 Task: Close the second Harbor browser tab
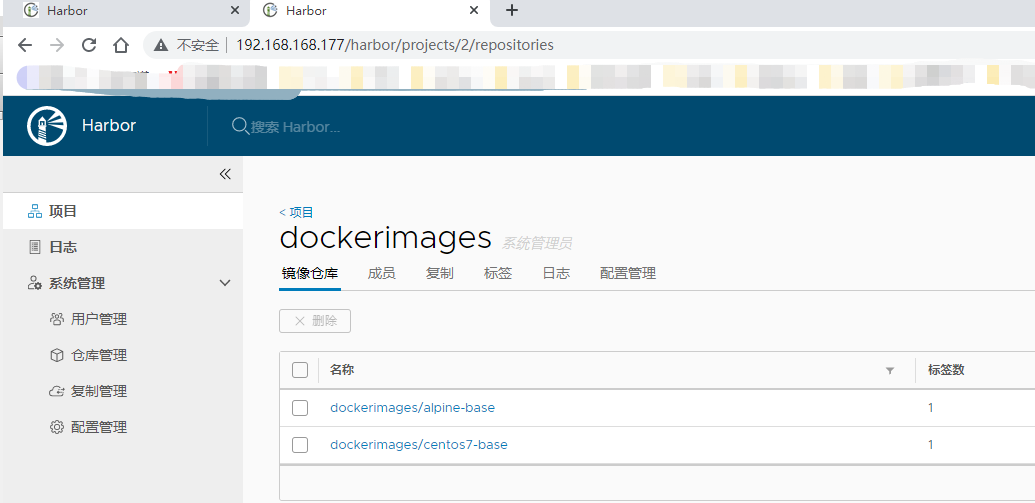(x=474, y=11)
